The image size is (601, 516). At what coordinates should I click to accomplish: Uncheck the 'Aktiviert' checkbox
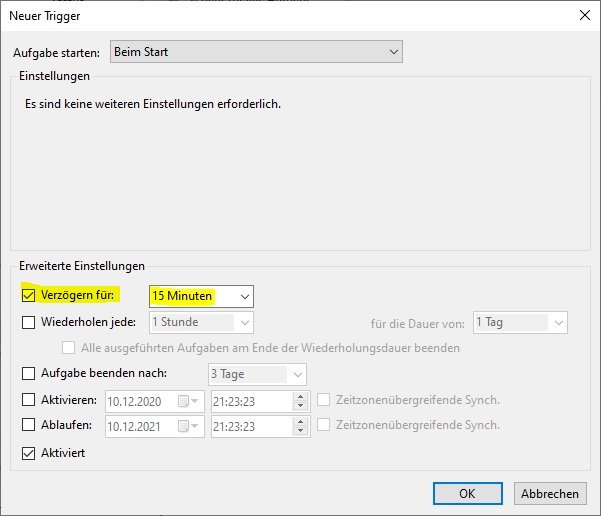point(28,453)
